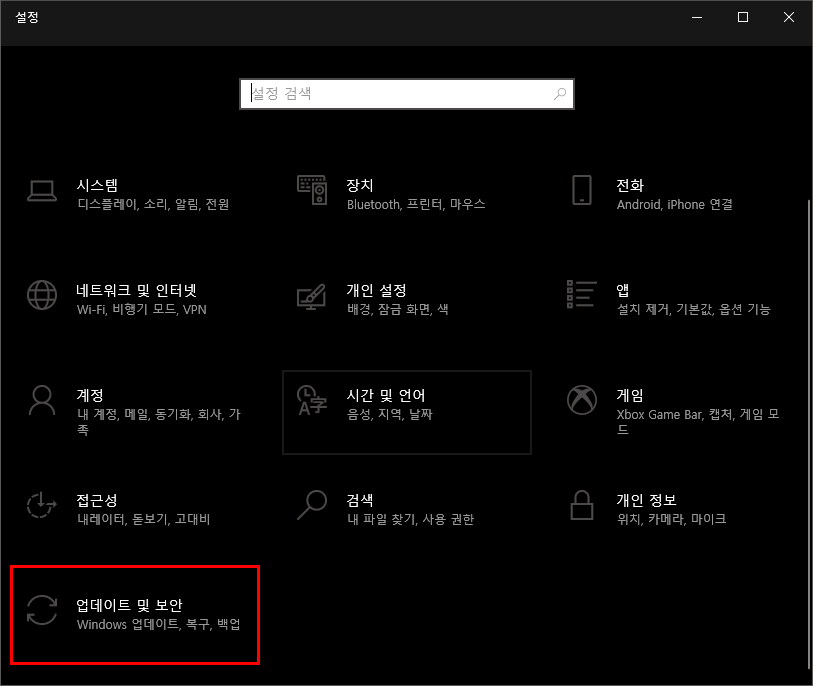Open the 앱 list icon
This screenshot has width=813, height=686.
point(582,294)
